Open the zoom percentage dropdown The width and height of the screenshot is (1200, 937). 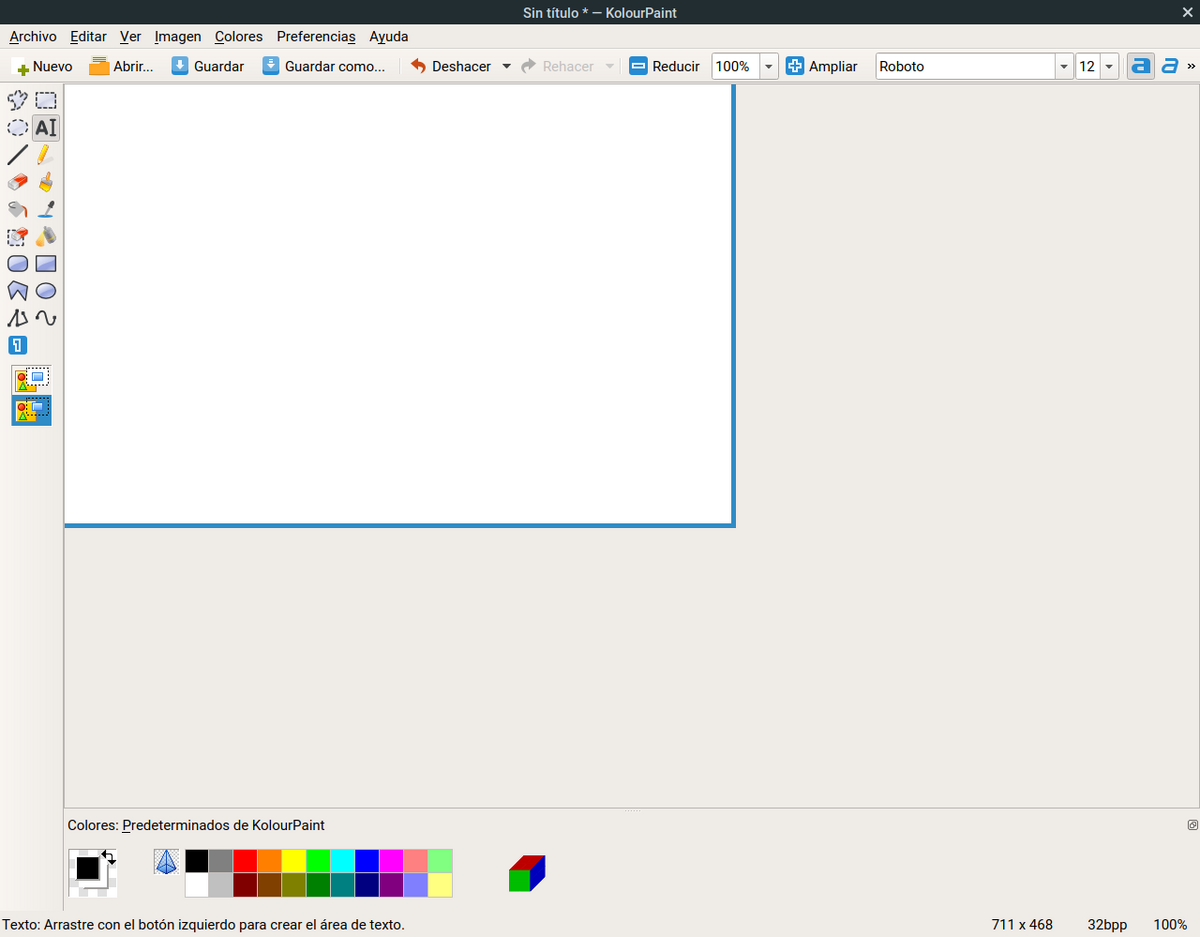point(769,66)
